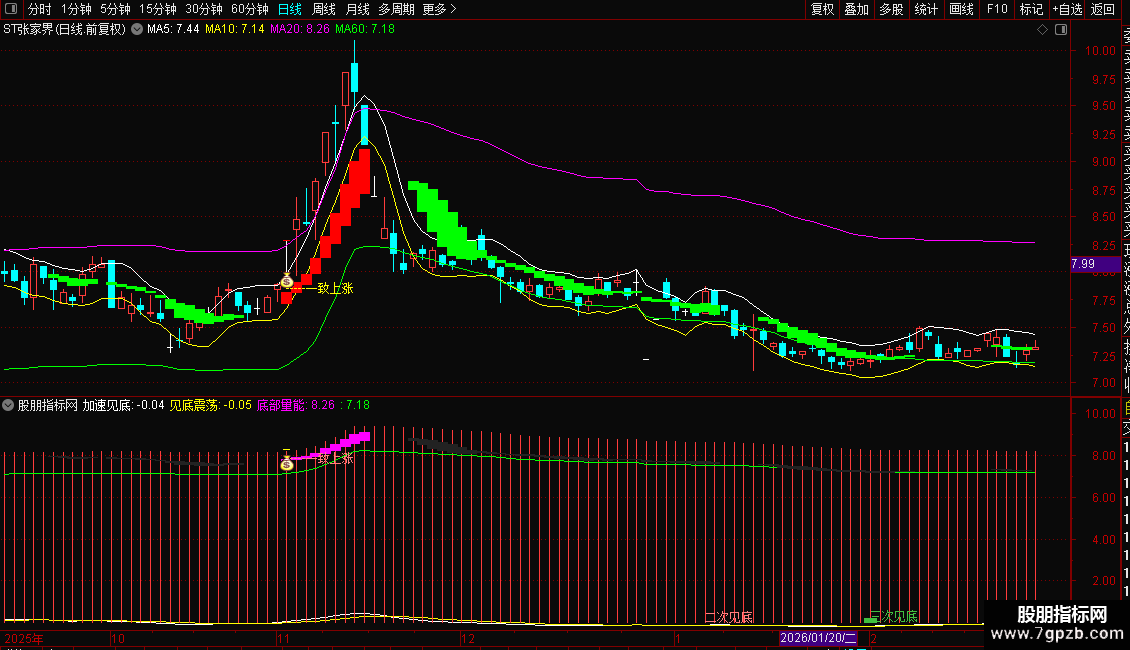Click the 7.99 current price tag
Screen dimensions: 1130x650
(x=1095, y=264)
